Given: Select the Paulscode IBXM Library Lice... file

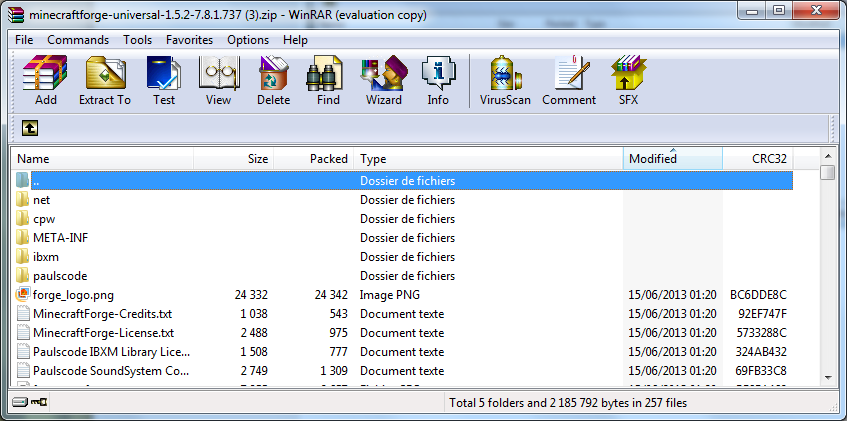Looking at the screenshot, I should pos(111,352).
